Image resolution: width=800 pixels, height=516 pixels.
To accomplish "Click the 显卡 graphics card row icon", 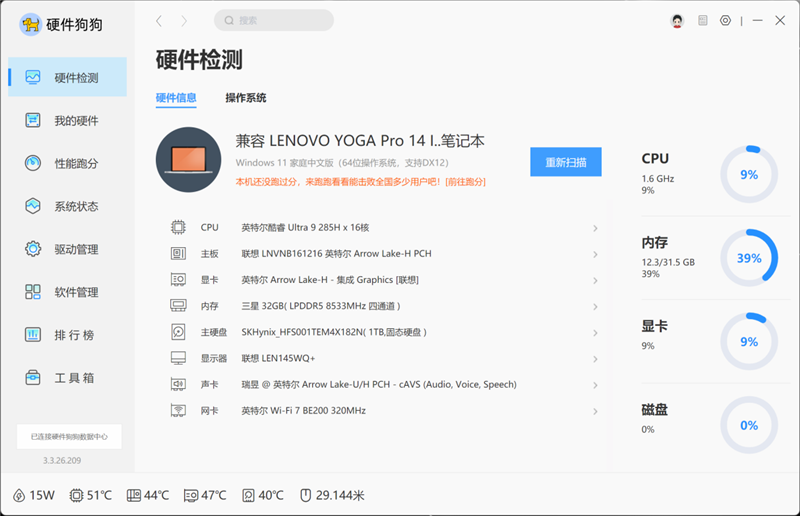I will (x=178, y=280).
